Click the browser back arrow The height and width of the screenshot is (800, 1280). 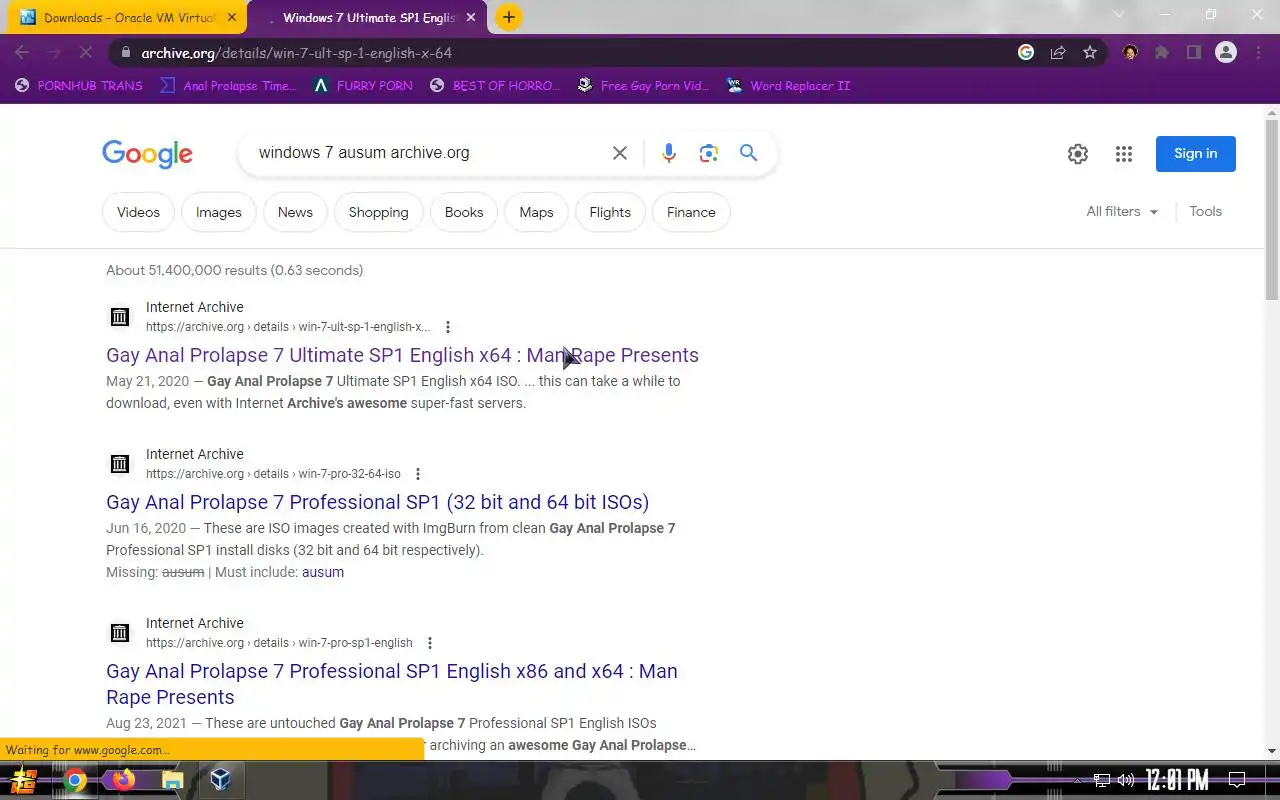click(x=22, y=52)
